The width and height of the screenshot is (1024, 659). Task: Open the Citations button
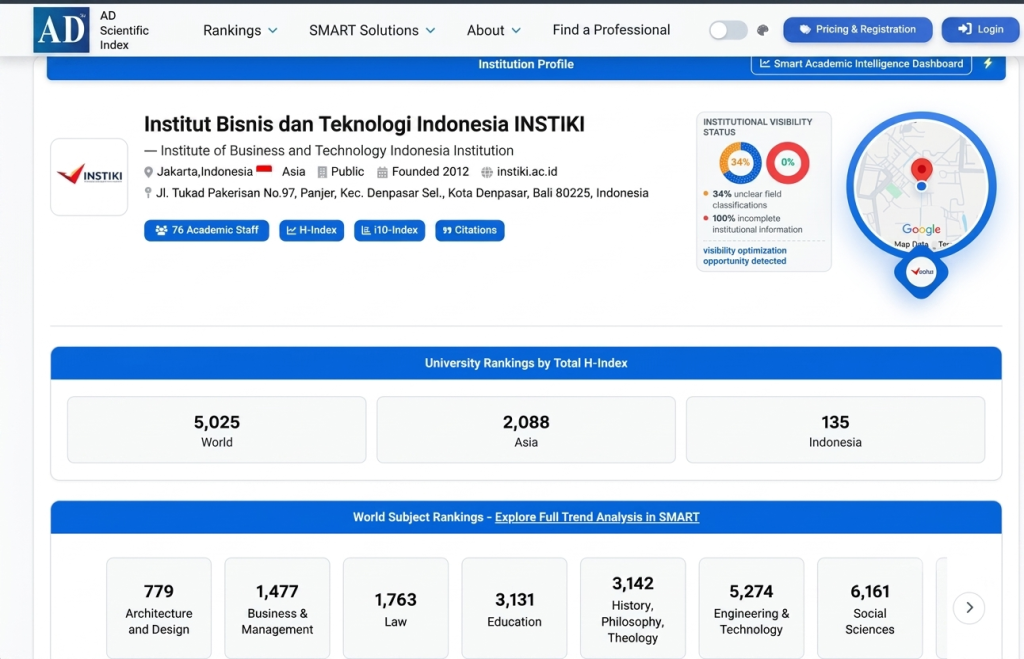point(470,230)
